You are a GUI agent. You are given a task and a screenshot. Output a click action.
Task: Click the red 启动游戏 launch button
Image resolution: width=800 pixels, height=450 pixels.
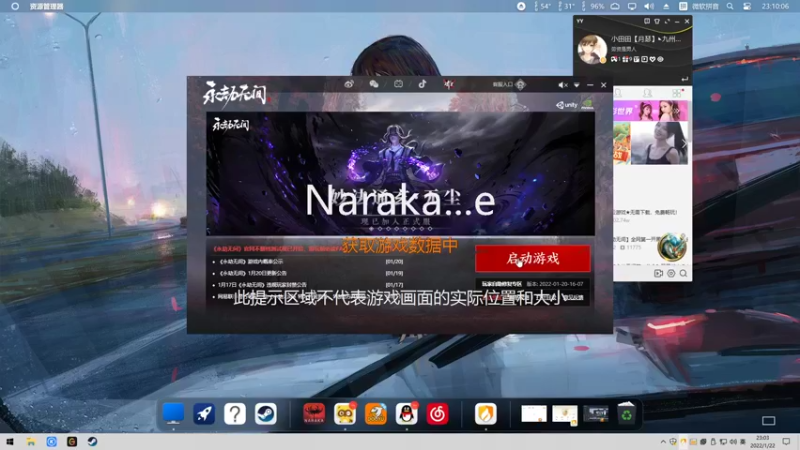point(533,258)
